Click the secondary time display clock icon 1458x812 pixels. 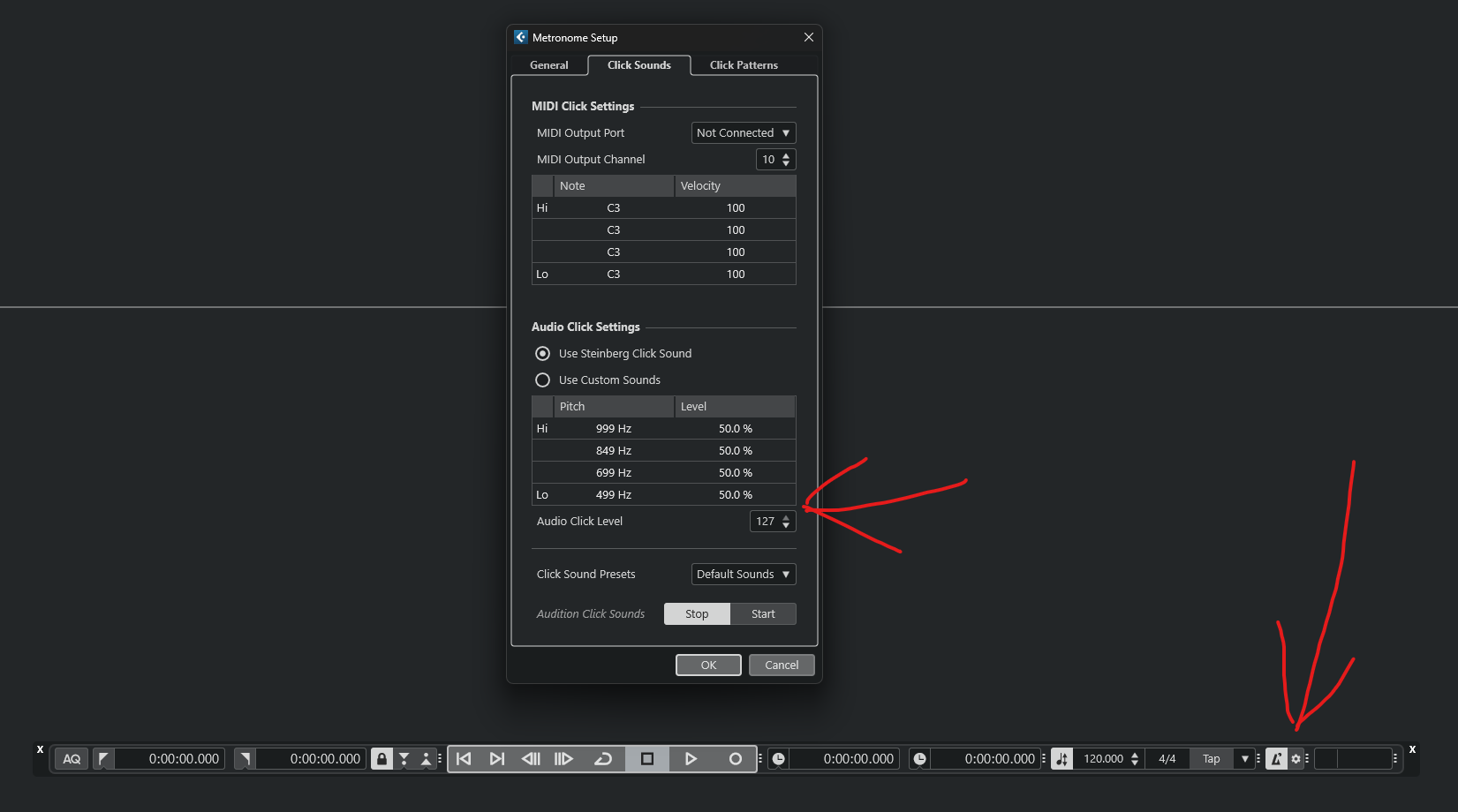pyautogui.click(x=920, y=759)
